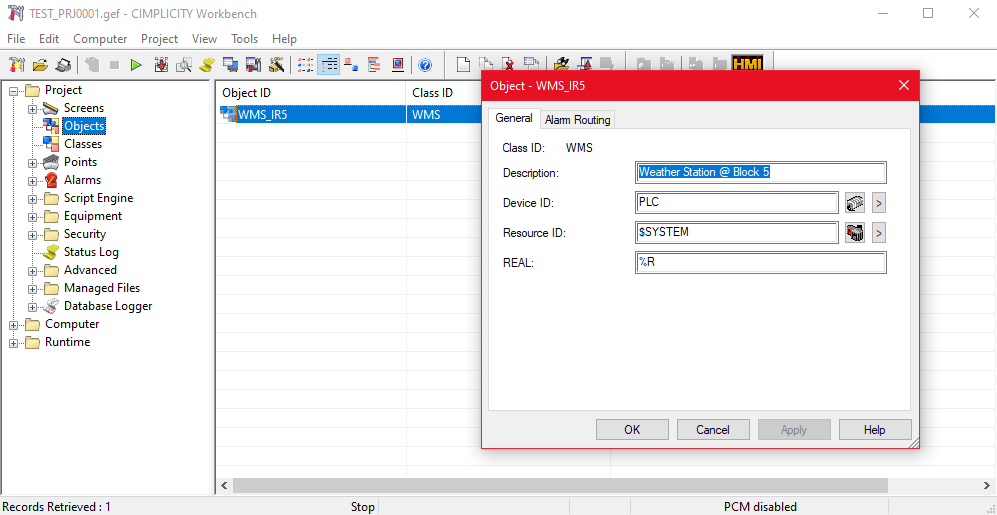The width and height of the screenshot is (997, 515).
Task: Expand the Script Engine node
Action: (32, 200)
